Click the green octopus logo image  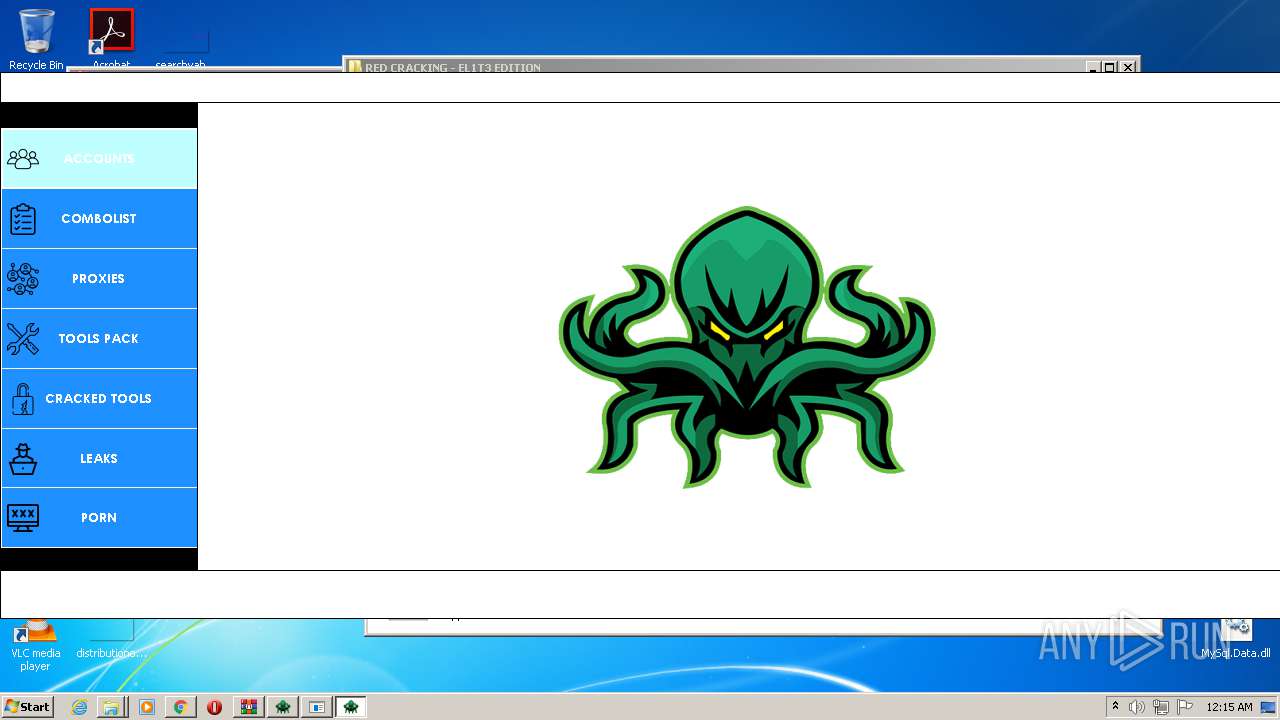(x=746, y=347)
